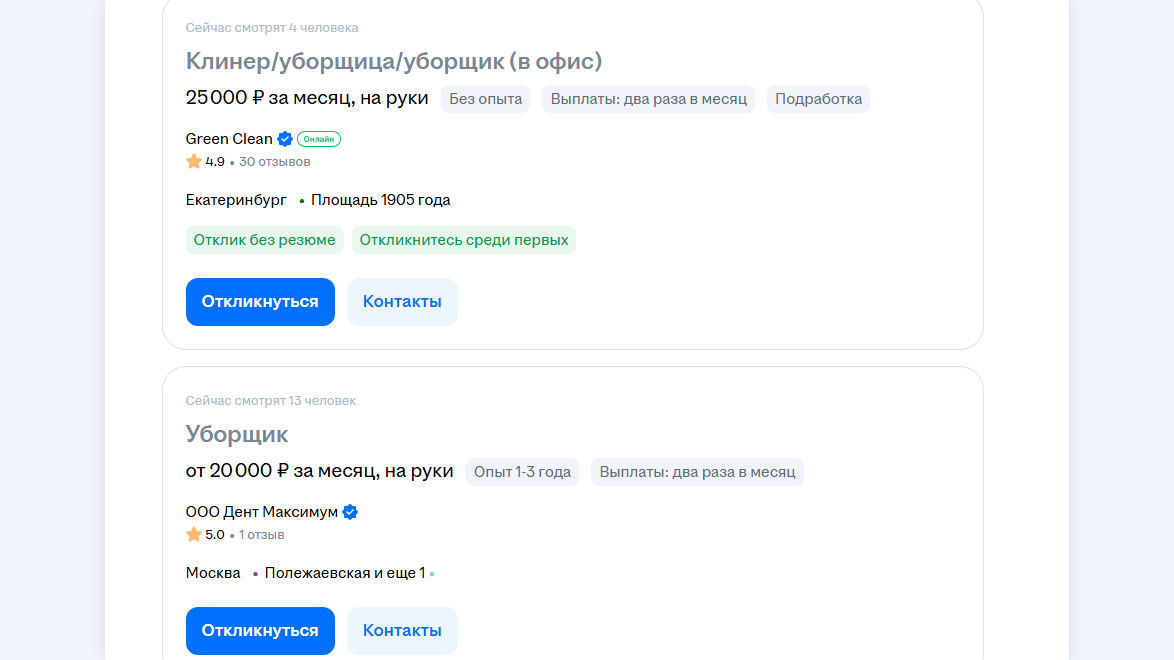Click the ООО Дент Максимум verified badge
Image resolution: width=1174 pixels, height=660 pixels.
pyautogui.click(x=350, y=512)
